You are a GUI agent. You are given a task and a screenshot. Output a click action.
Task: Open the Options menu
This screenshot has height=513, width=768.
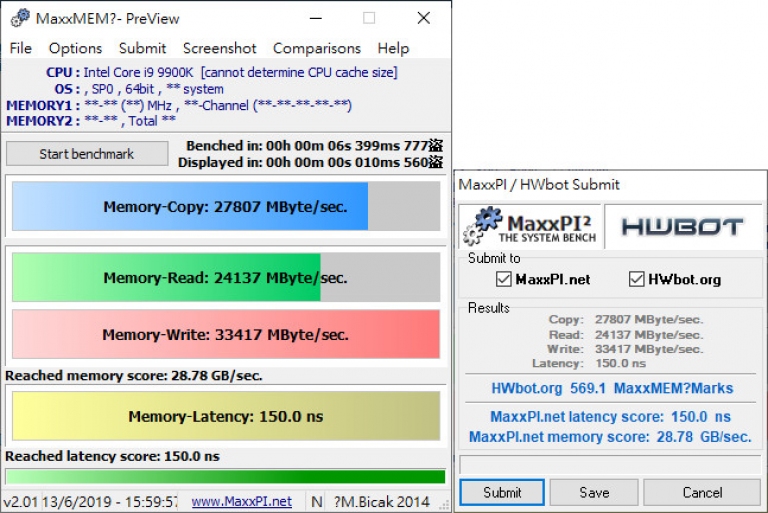pyautogui.click(x=75, y=49)
